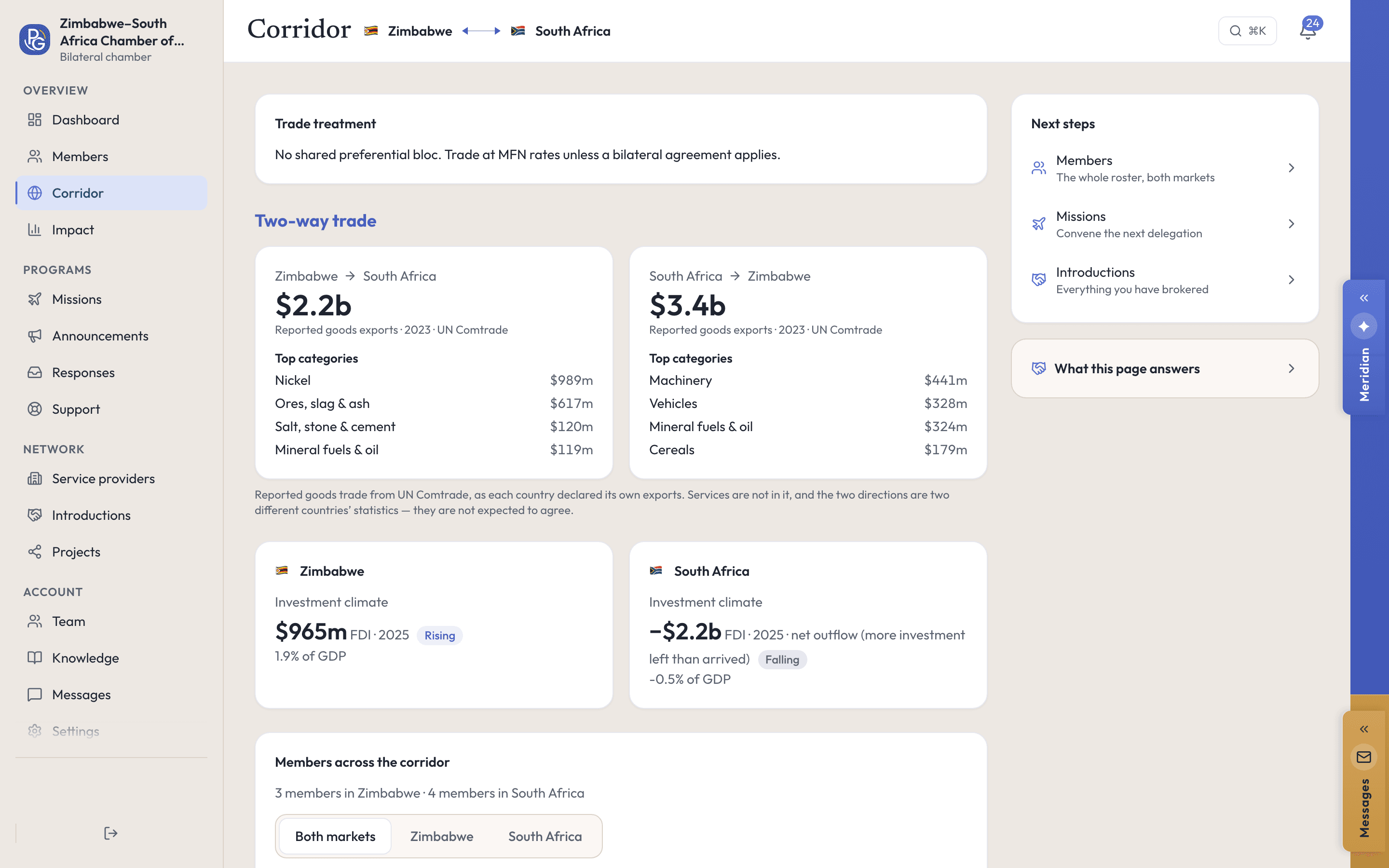Click the Corridor globe icon in sidebar

[35, 193]
